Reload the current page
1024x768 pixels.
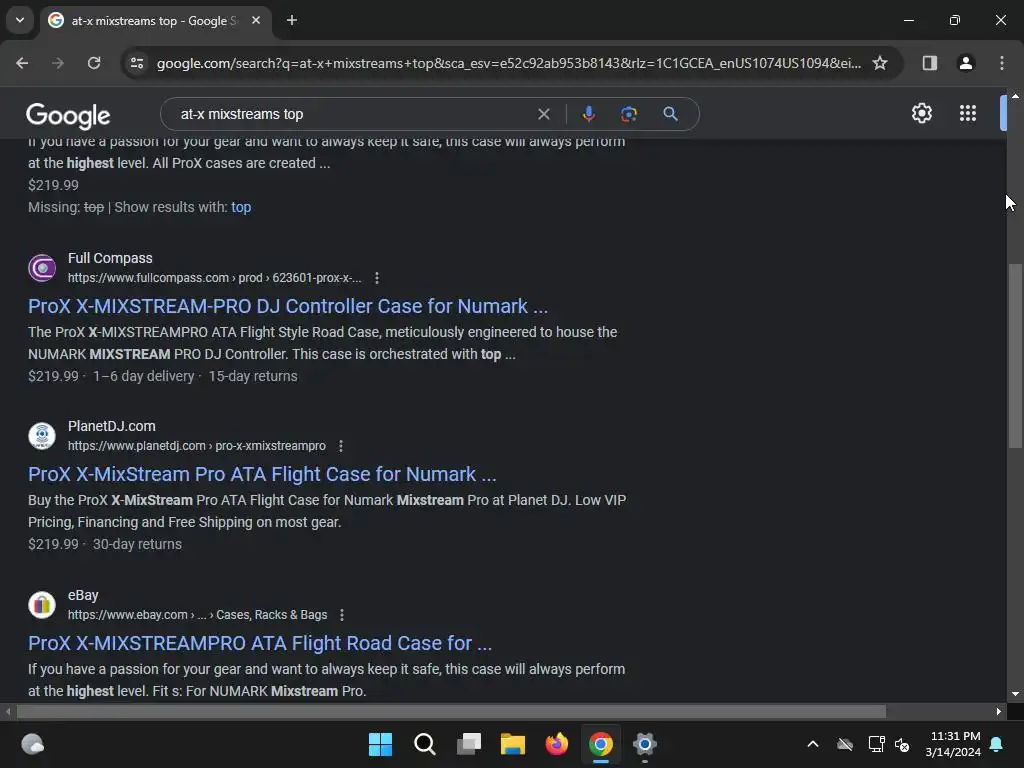94,63
